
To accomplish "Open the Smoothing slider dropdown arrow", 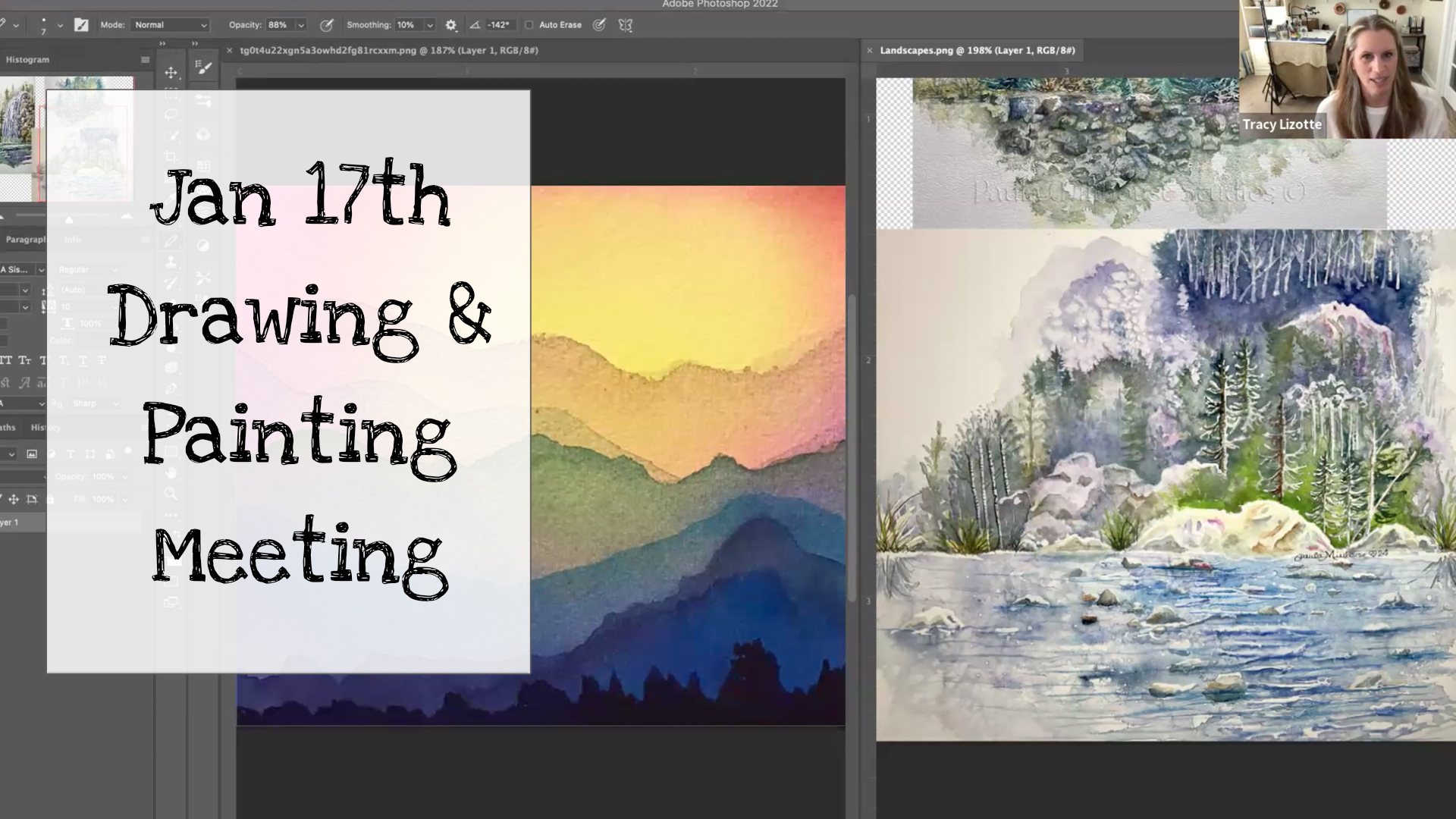I will (430, 25).
